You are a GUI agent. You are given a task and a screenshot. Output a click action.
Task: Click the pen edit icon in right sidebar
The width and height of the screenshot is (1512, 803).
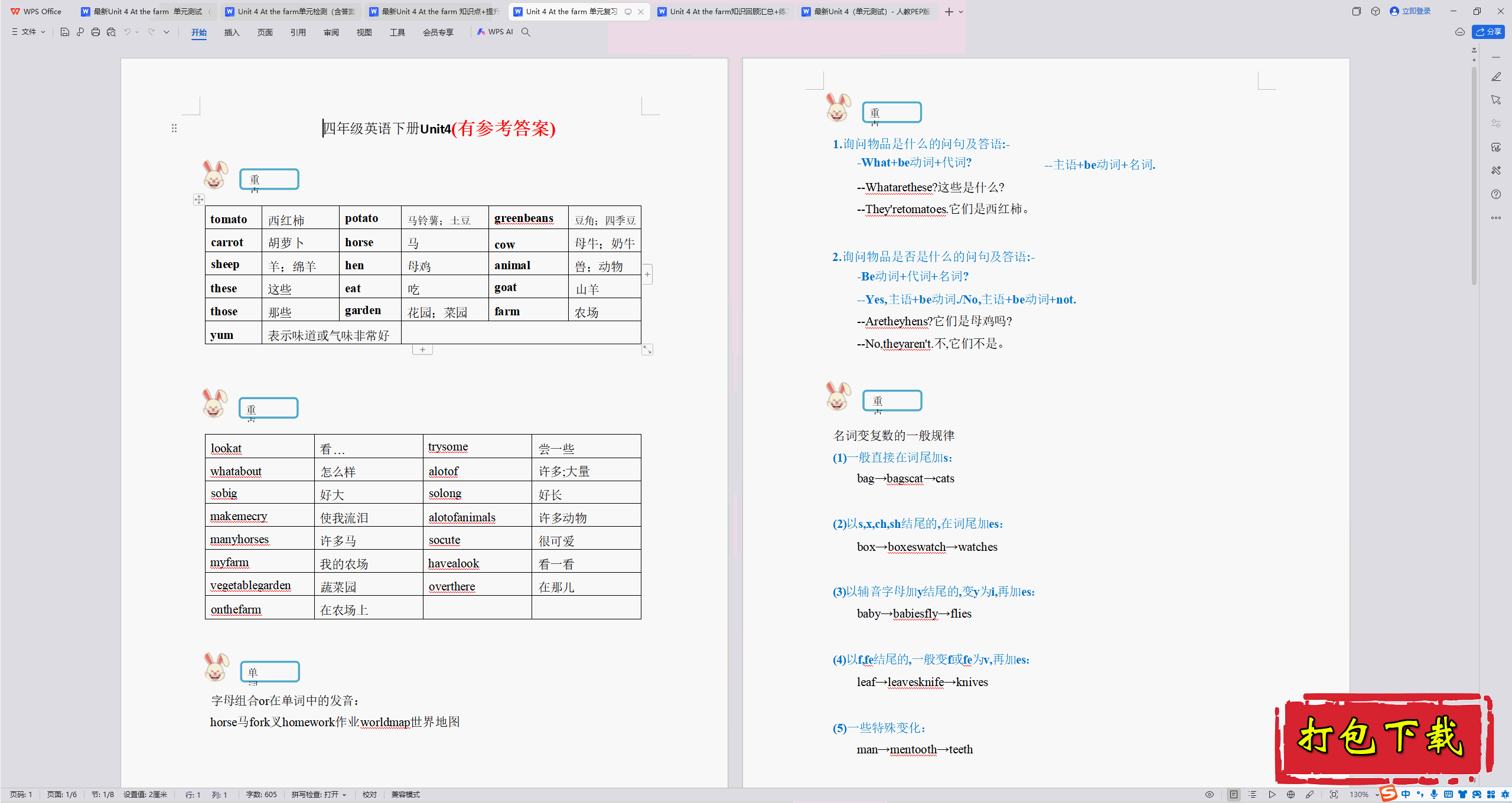(x=1496, y=77)
